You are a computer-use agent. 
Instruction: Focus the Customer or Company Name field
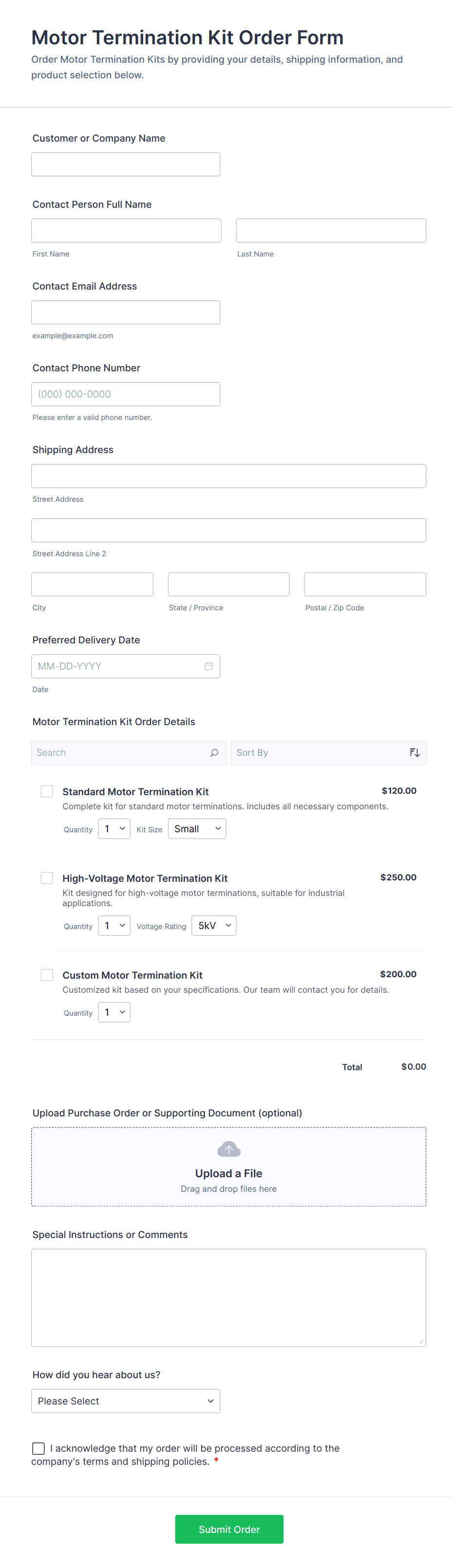tap(126, 164)
